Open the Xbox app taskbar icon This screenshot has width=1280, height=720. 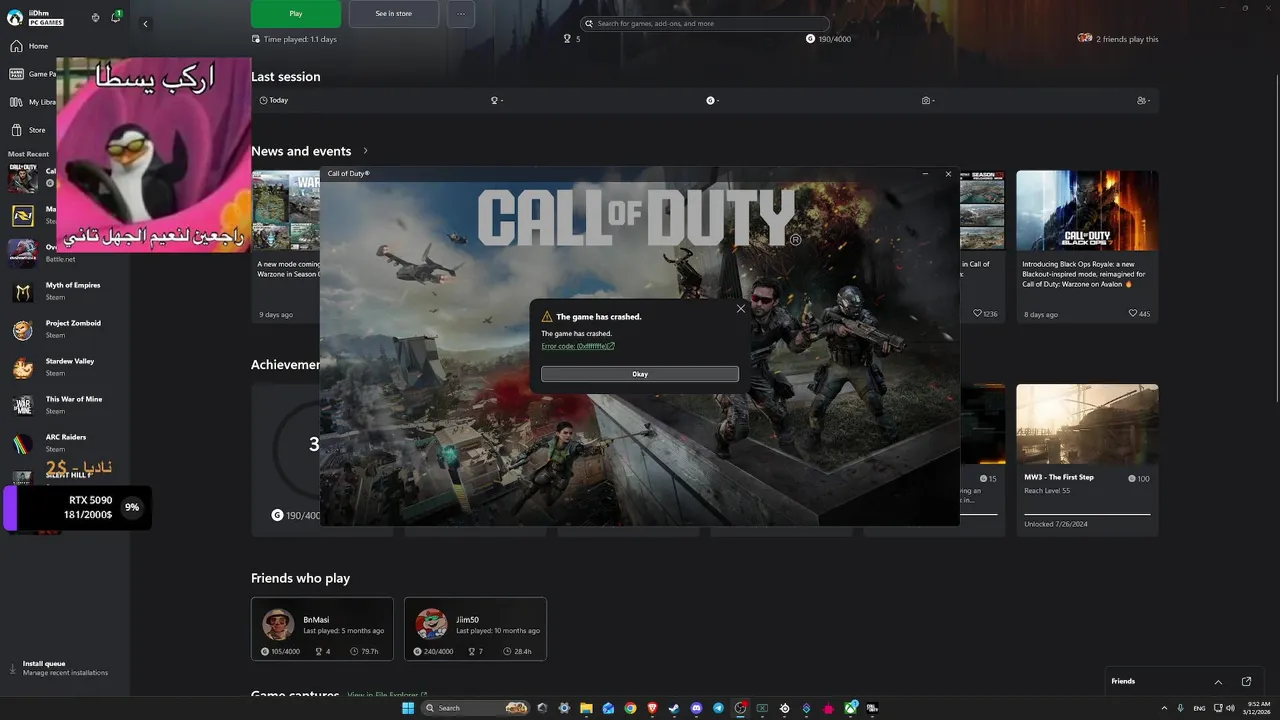coord(852,708)
